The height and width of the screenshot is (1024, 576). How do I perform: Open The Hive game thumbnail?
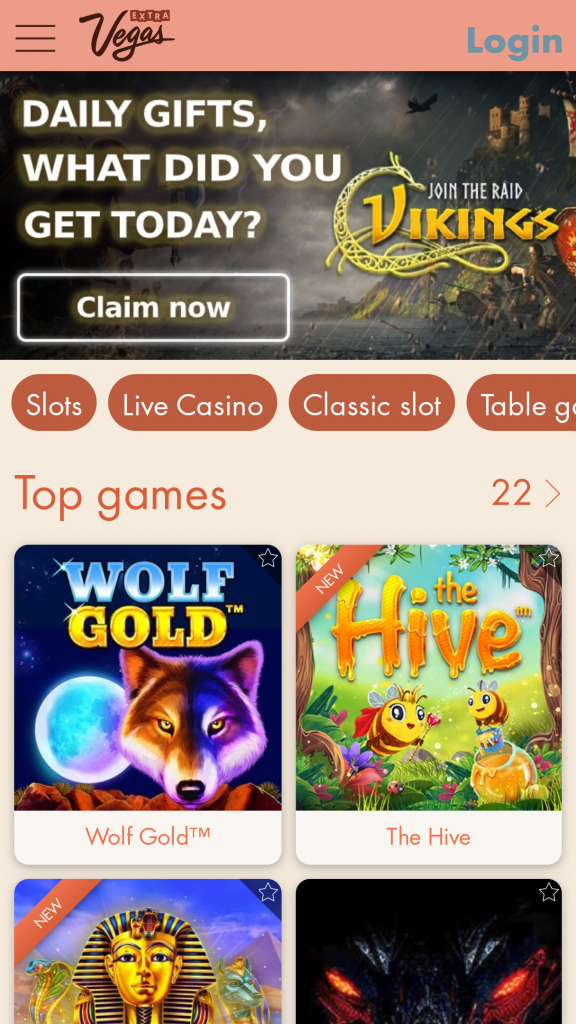(428, 678)
